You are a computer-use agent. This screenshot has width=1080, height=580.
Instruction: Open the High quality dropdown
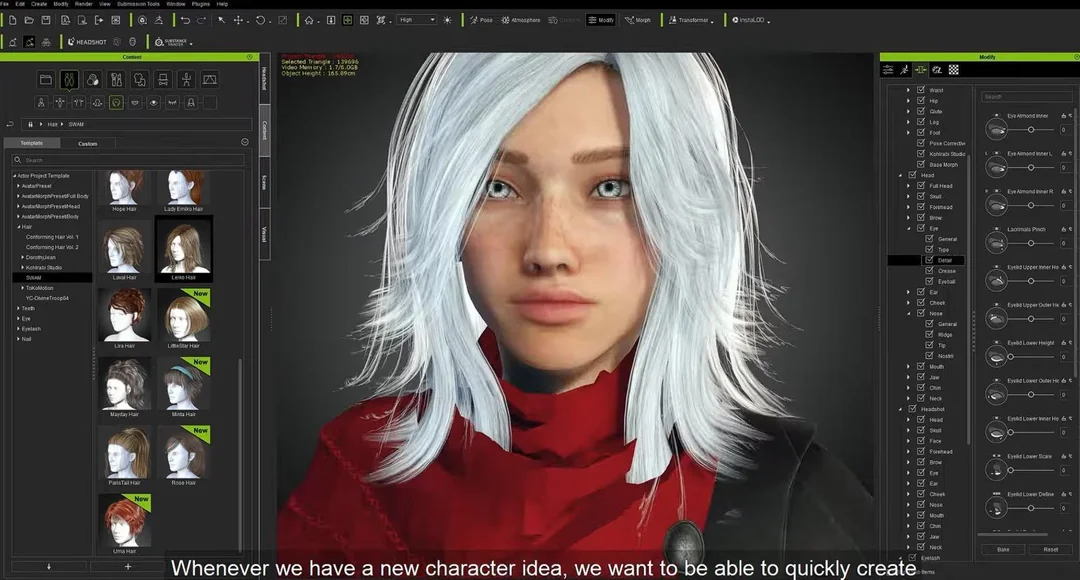tap(417, 20)
